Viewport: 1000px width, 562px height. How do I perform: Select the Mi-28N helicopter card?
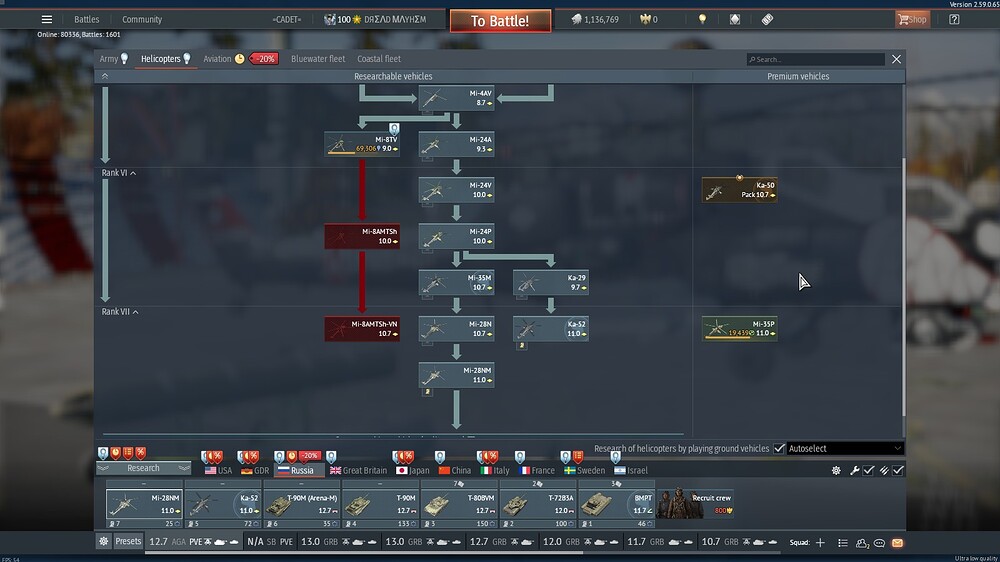point(456,329)
